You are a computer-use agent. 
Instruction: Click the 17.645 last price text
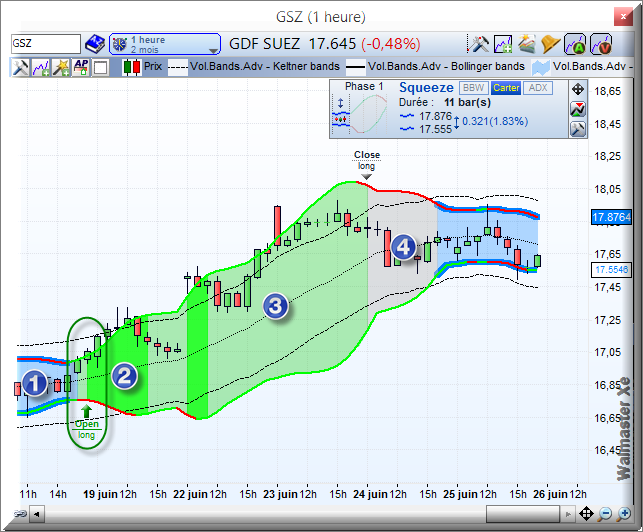click(332, 44)
